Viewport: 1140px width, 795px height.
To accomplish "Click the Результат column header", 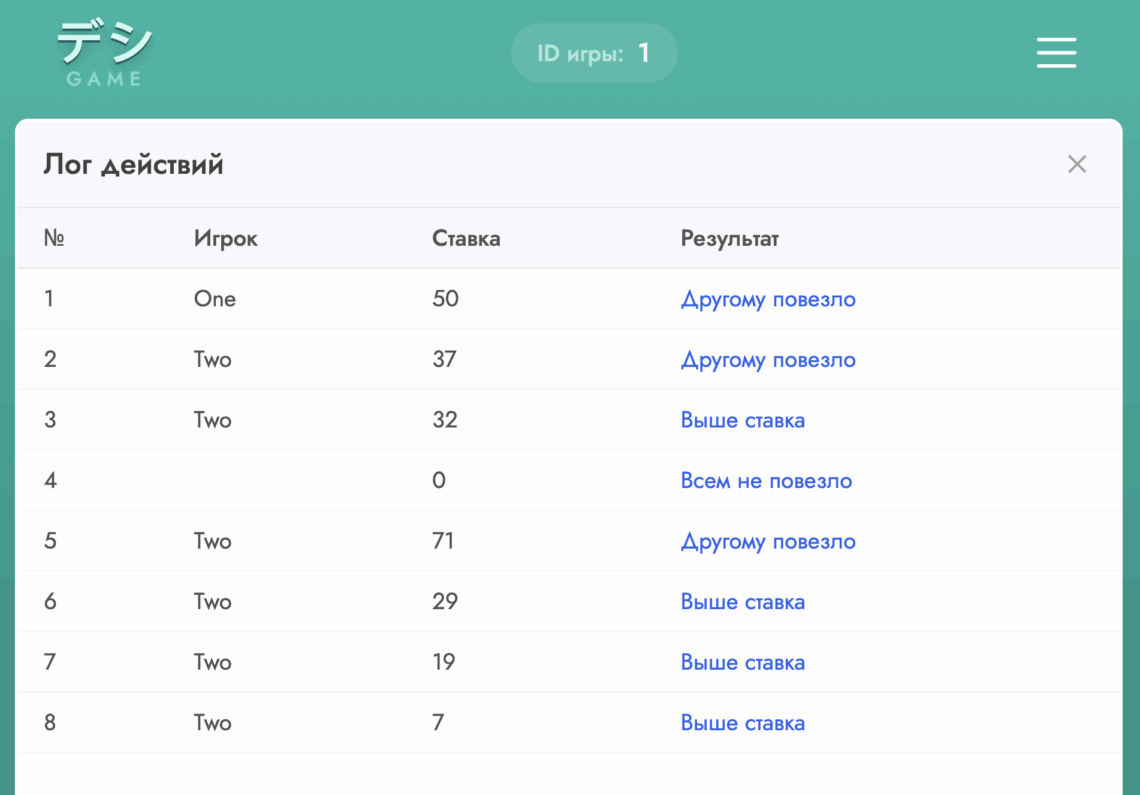I will point(729,239).
